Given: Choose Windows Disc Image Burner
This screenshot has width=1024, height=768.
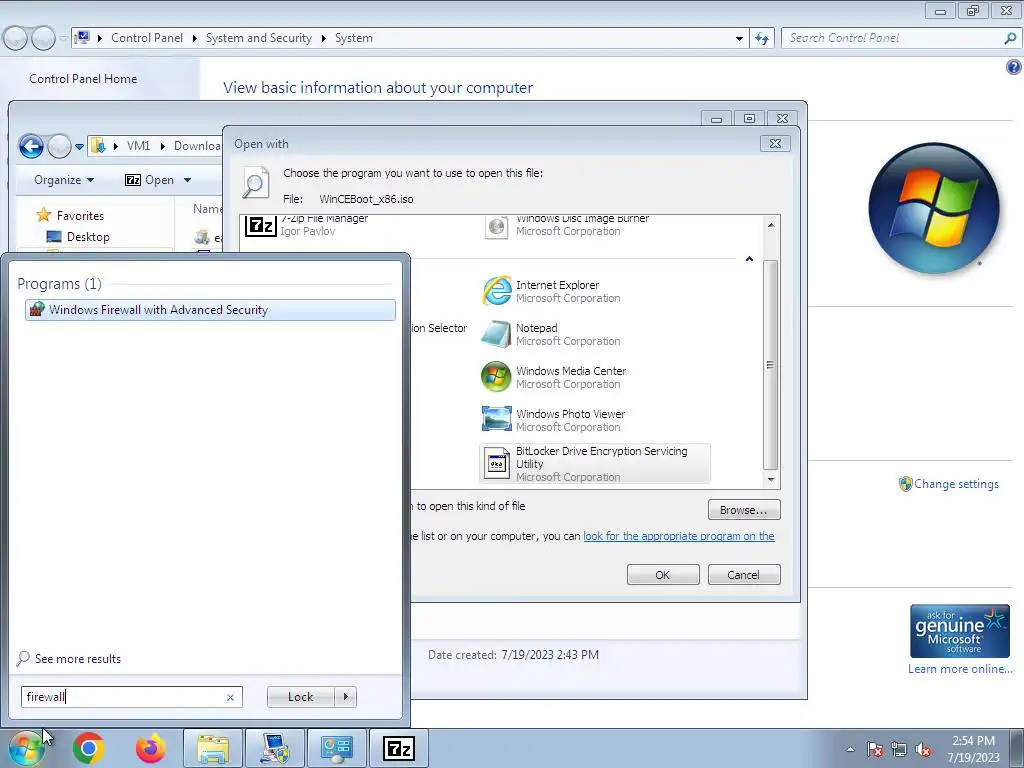Looking at the screenshot, I should point(567,225).
